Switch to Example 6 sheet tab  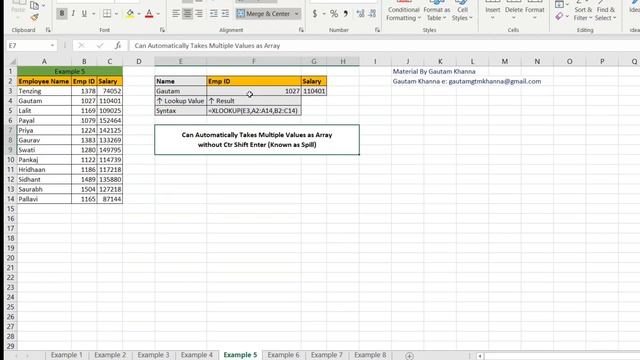point(283,355)
